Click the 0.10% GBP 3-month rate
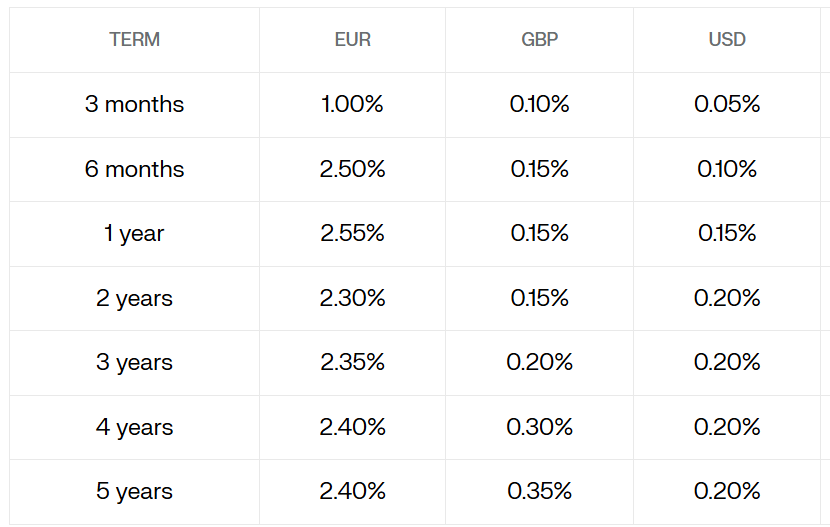 tap(540, 104)
